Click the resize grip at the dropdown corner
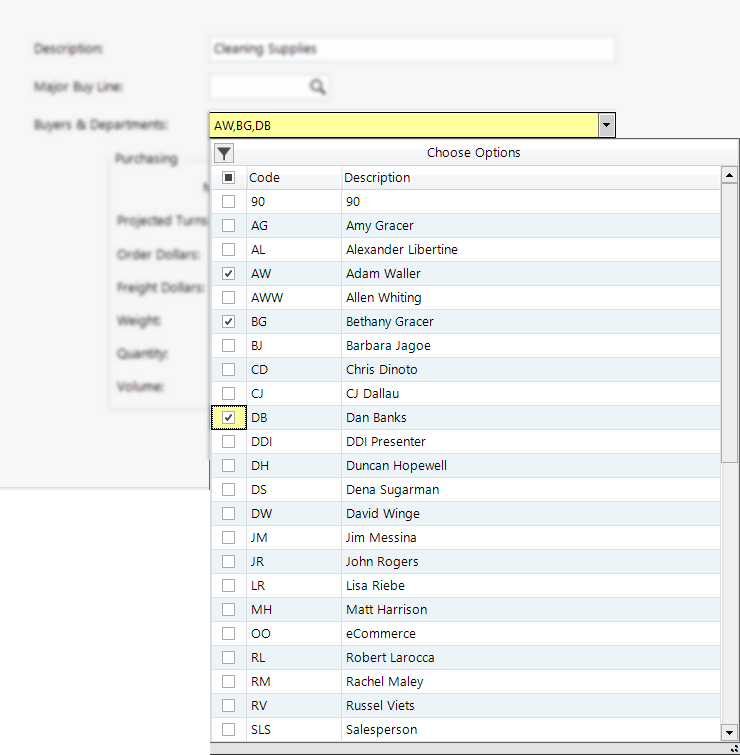 733,748
